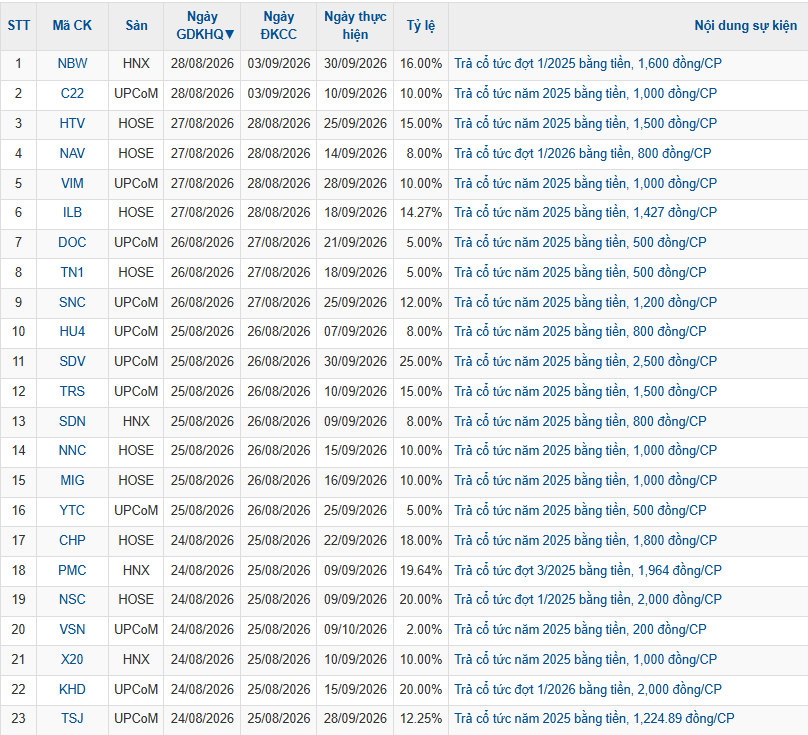808x735 pixels.
Task: Open TN1 dividend event description
Action: click(580, 272)
